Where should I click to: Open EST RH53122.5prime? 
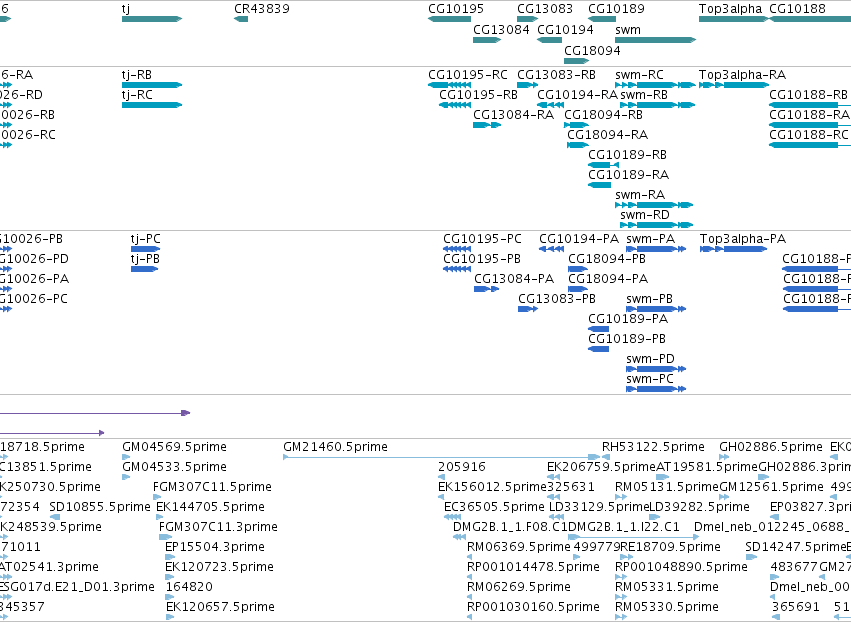coord(653,447)
